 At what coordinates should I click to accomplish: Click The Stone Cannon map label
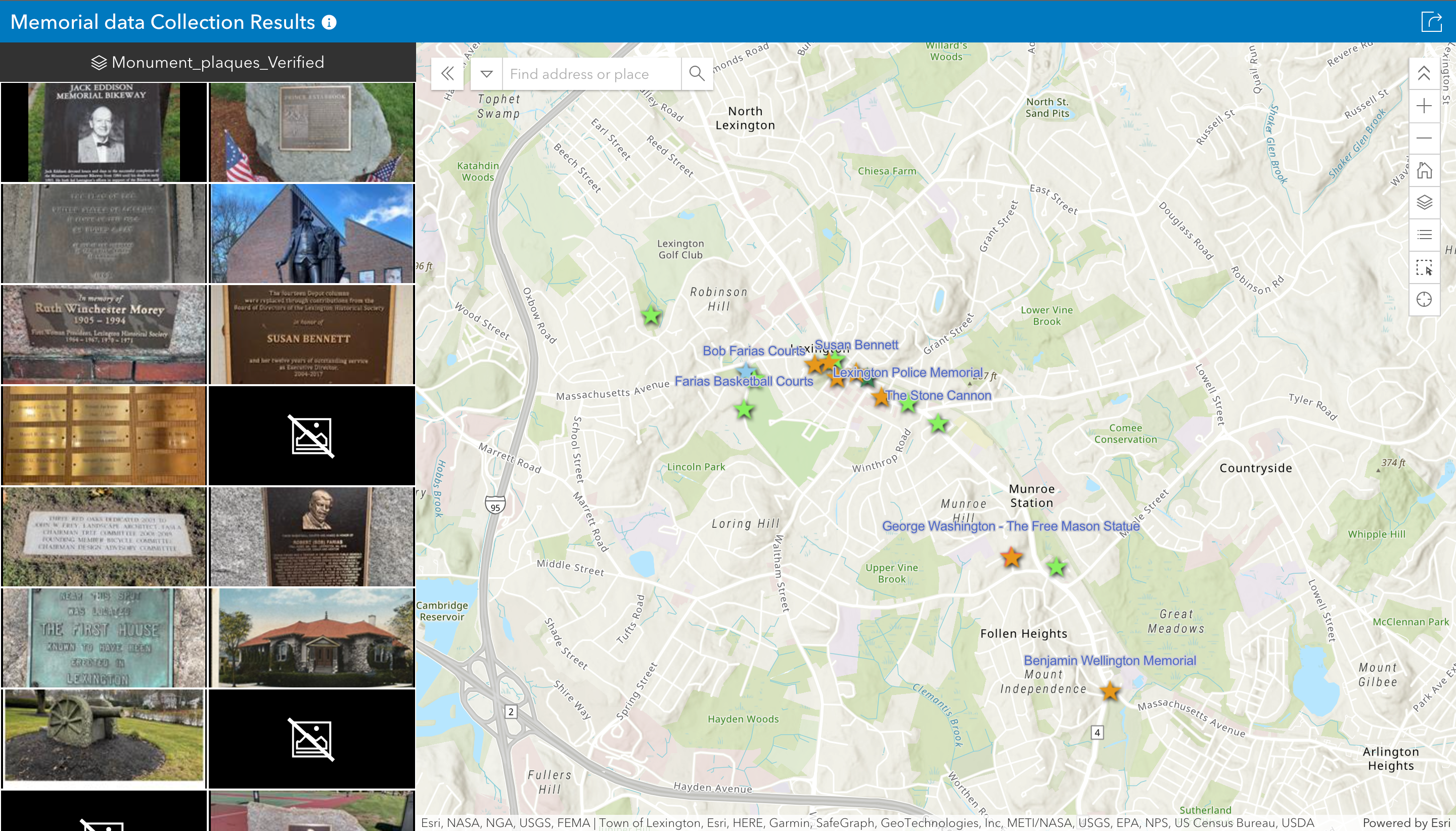click(939, 395)
